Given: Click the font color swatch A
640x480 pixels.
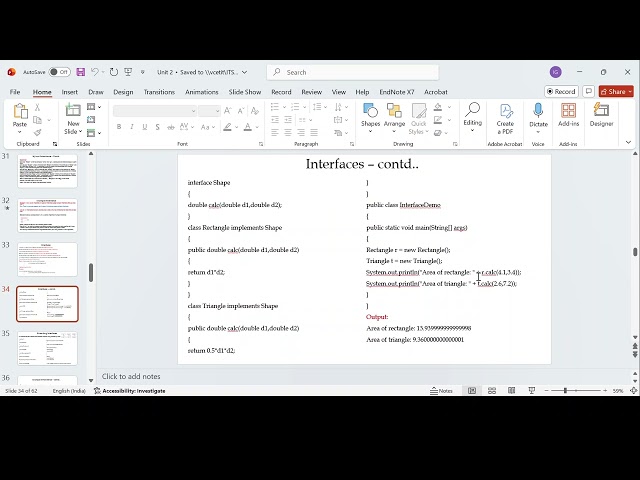Looking at the screenshot, I should [247, 127].
